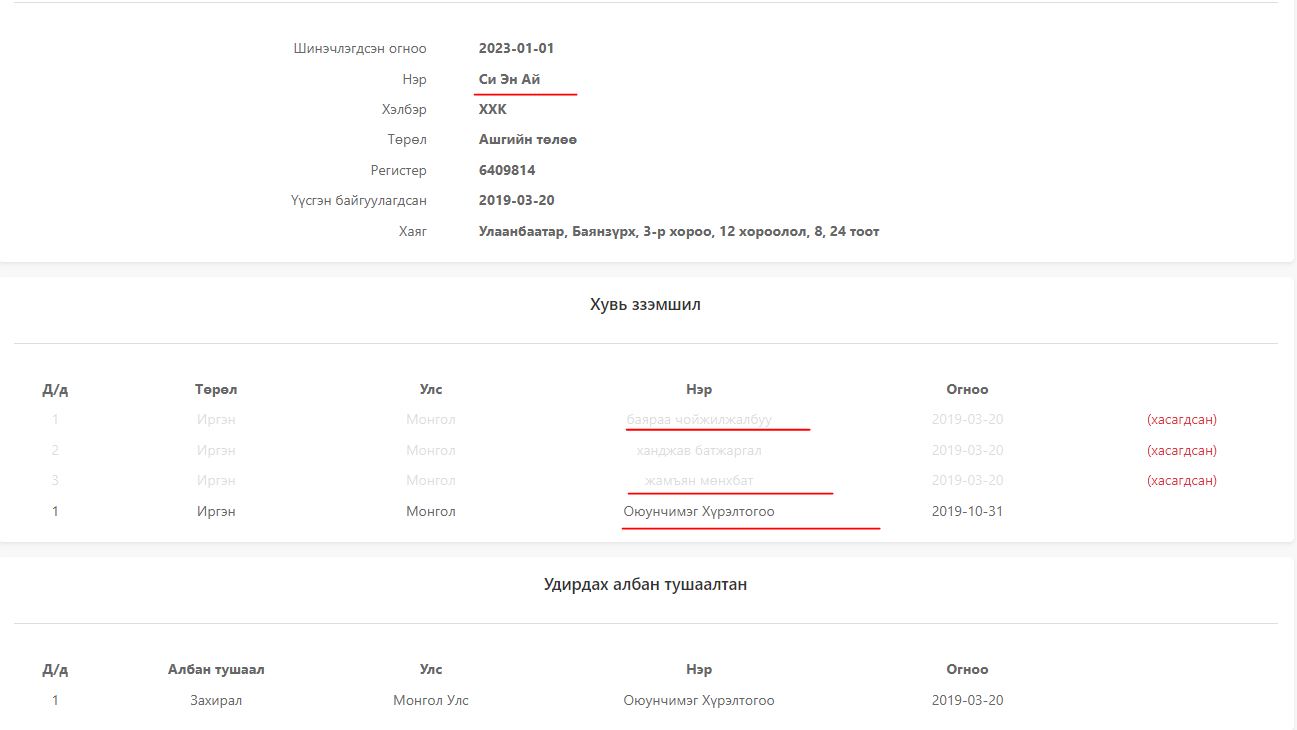The image size is (1297, 730).
Task: Select the register number 6409814
Action: point(506,170)
